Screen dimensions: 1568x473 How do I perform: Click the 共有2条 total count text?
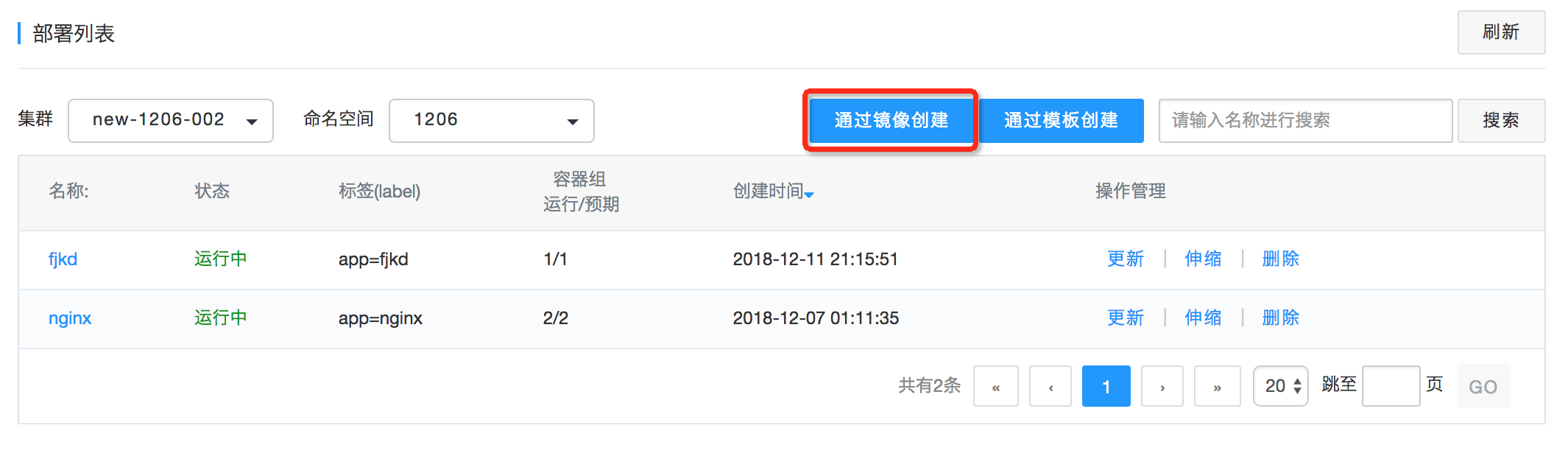929,385
